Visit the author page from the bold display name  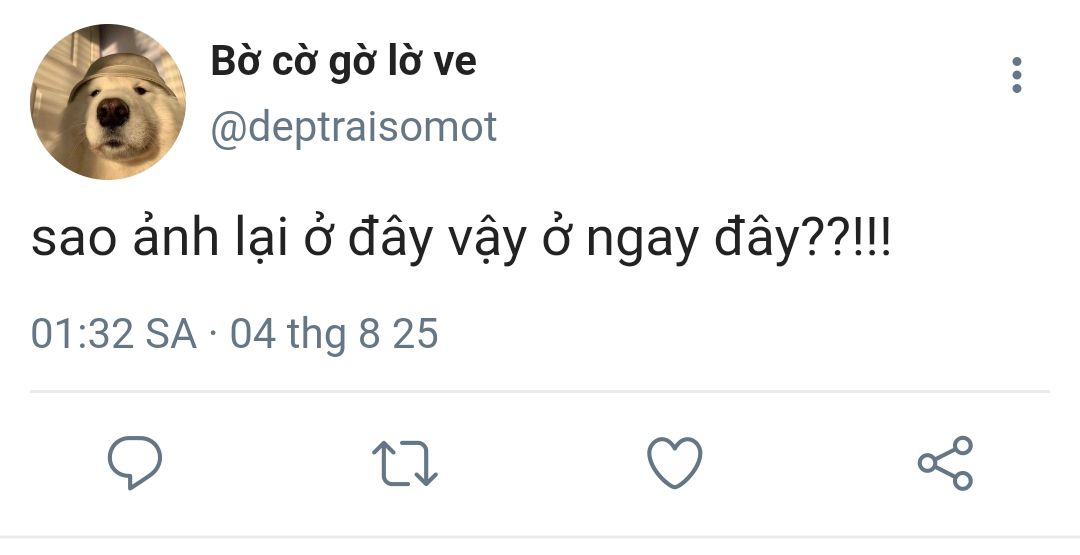point(343,62)
